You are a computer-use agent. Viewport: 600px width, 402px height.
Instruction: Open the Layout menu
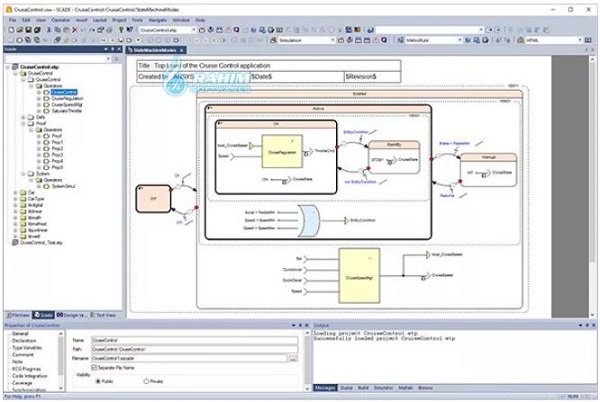(99, 20)
